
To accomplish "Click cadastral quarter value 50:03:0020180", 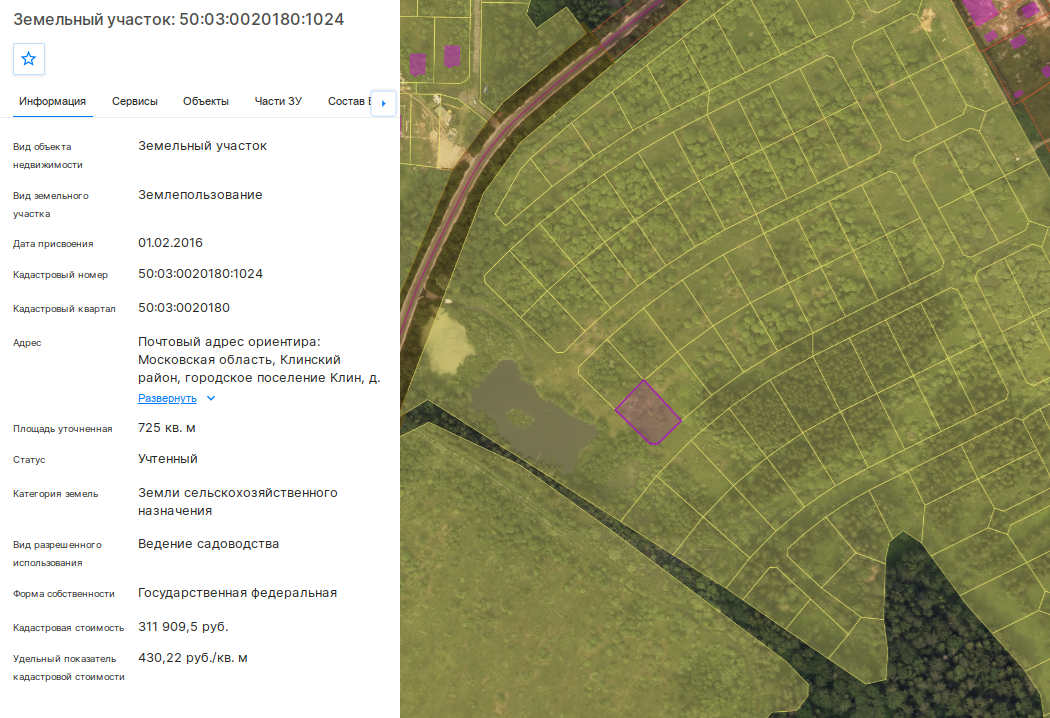I will (184, 308).
